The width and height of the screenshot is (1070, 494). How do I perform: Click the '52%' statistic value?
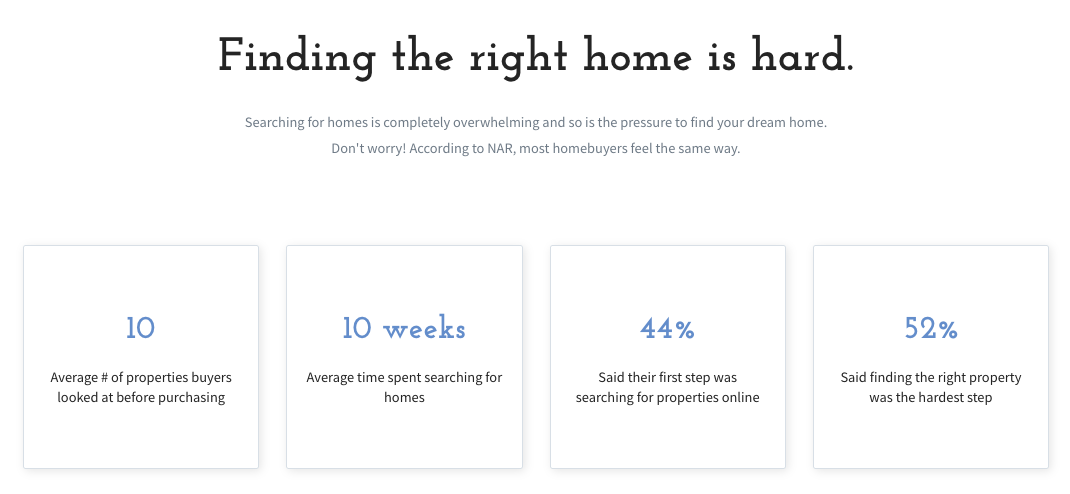(x=931, y=328)
